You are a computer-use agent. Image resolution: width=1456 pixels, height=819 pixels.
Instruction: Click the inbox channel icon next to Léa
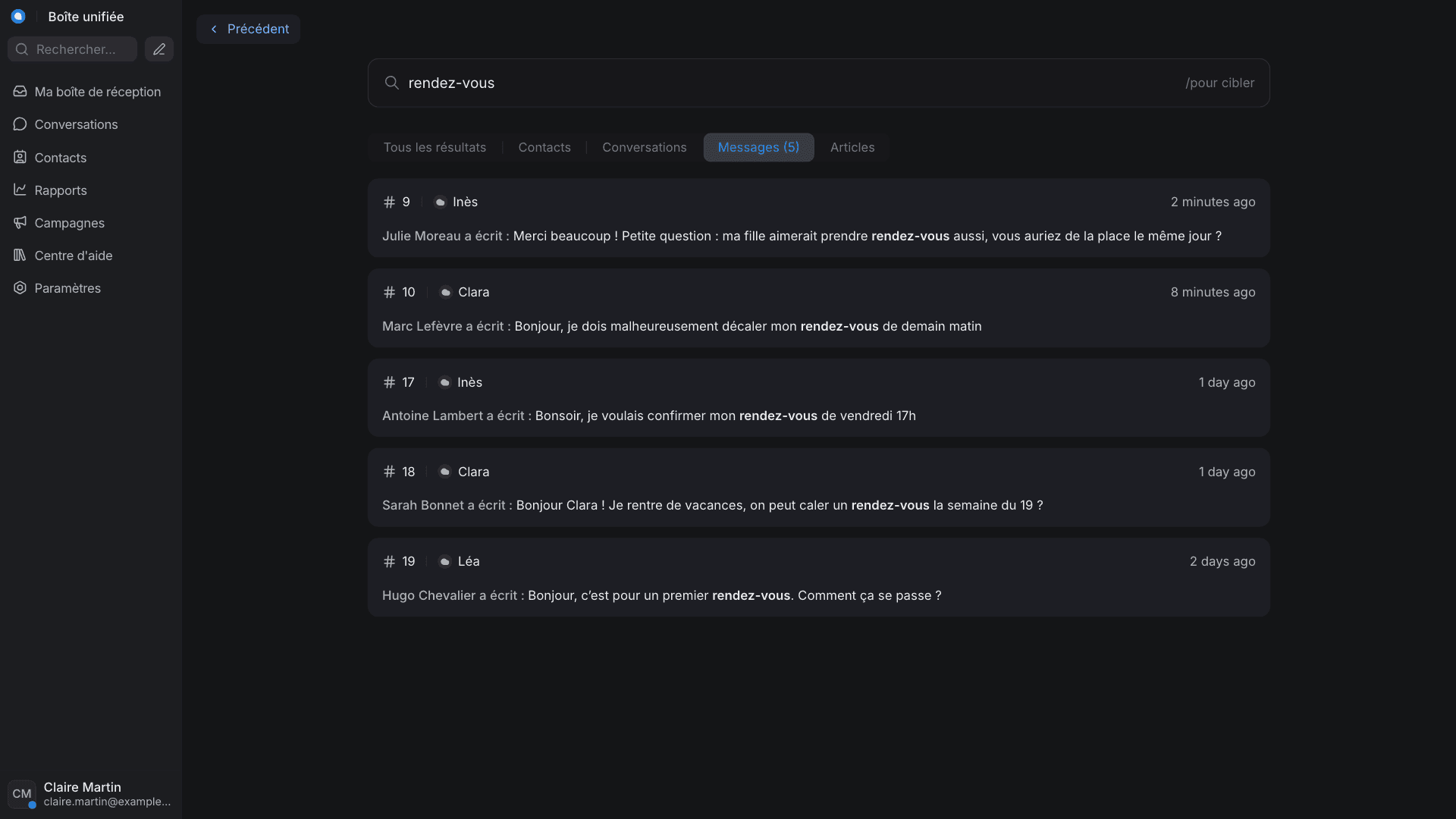pyautogui.click(x=445, y=562)
